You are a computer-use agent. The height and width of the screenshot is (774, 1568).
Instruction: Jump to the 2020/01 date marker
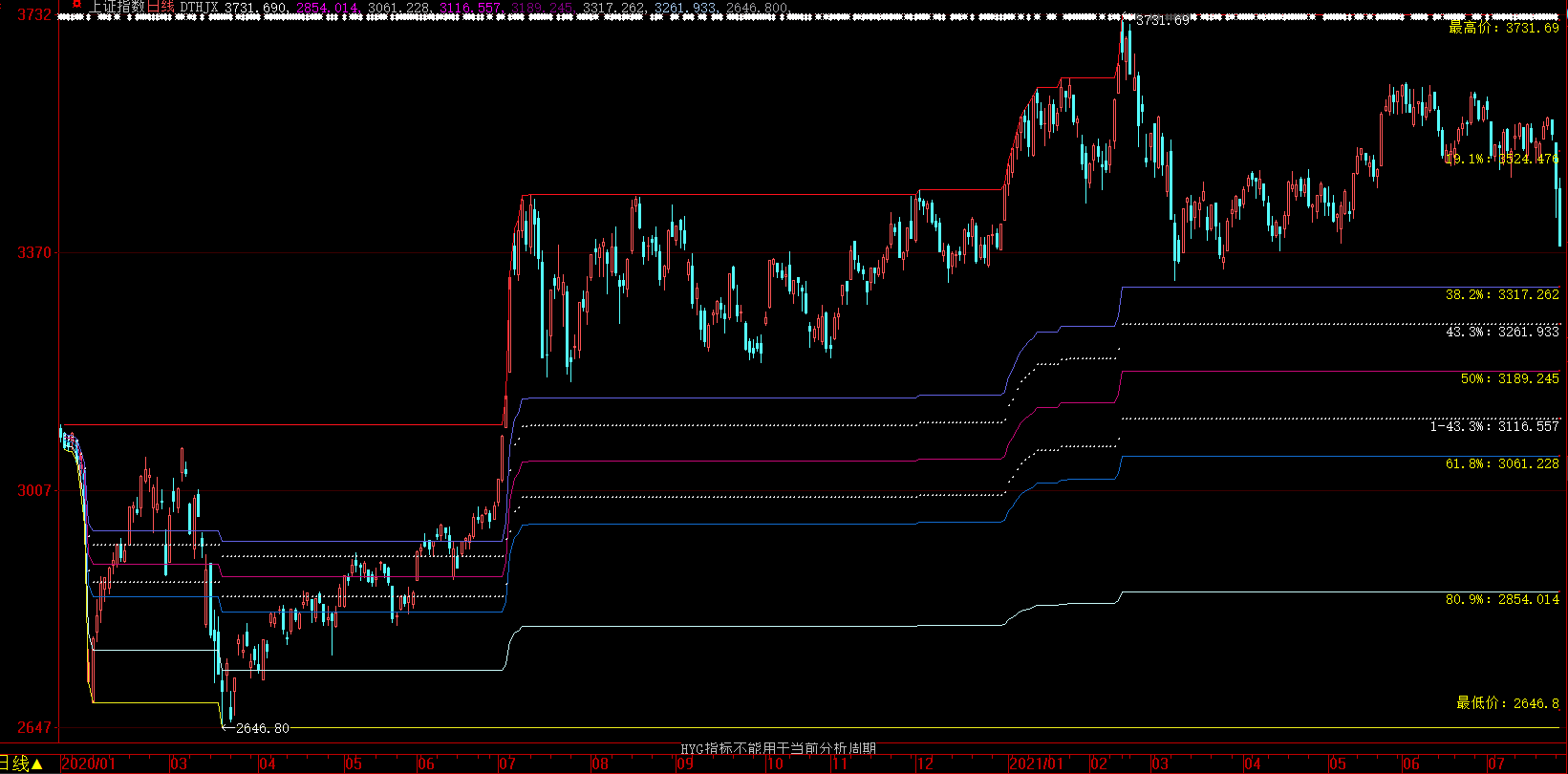pyautogui.click(x=88, y=763)
